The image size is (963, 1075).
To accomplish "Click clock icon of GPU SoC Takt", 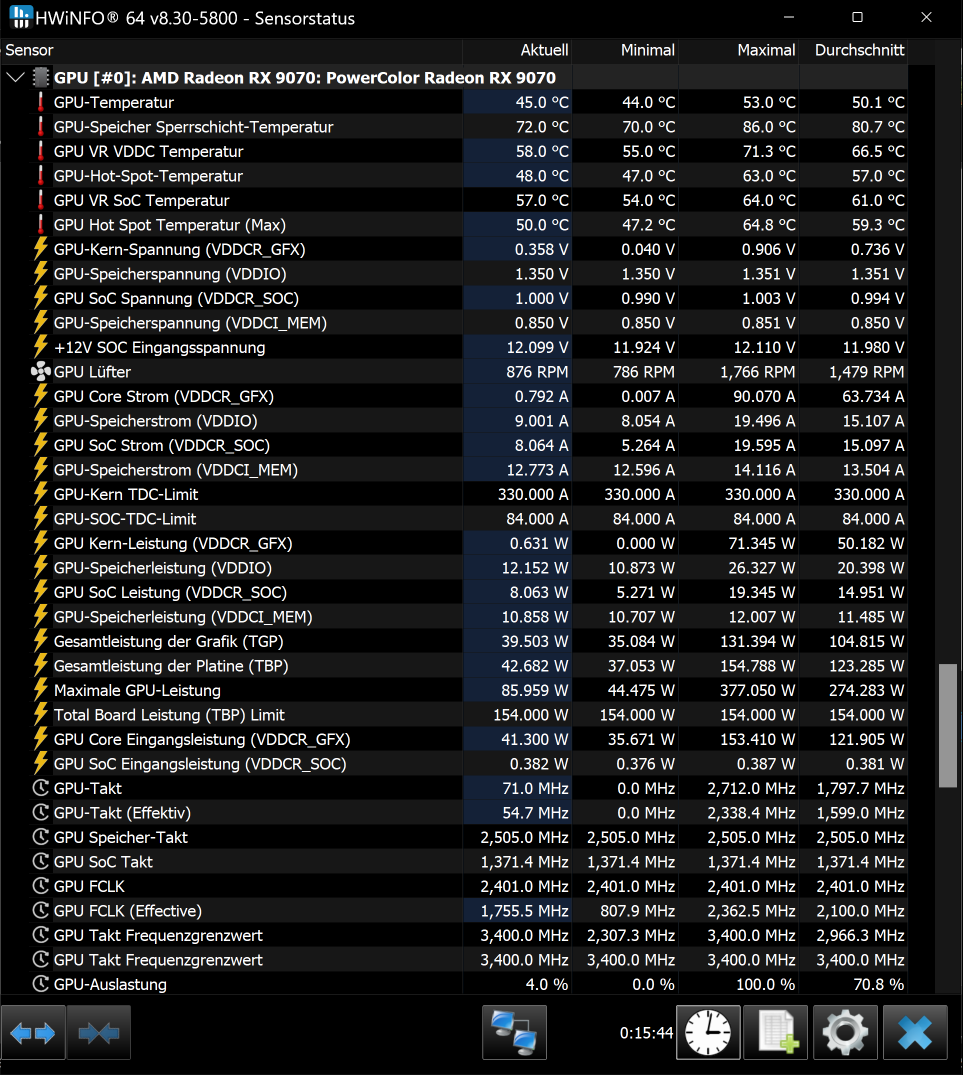I will [40, 862].
